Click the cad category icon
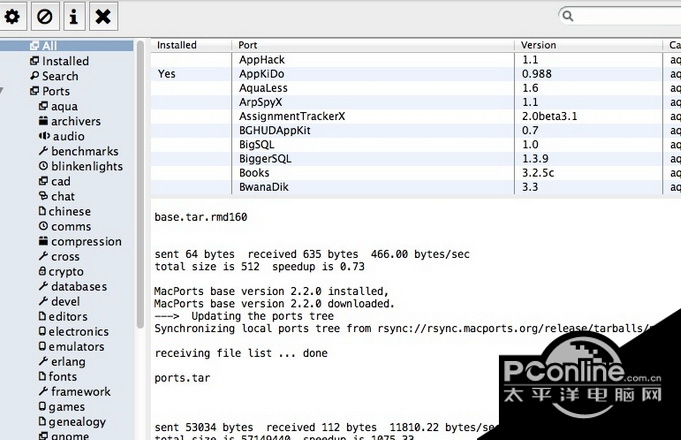 [43, 181]
